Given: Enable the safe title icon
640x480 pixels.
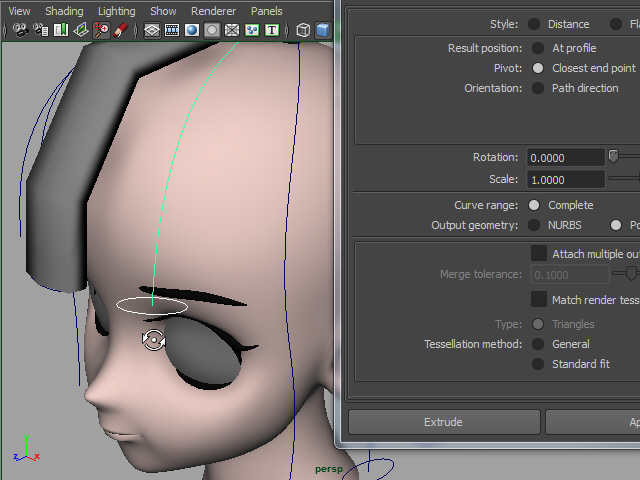Looking at the screenshot, I should (271, 30).
